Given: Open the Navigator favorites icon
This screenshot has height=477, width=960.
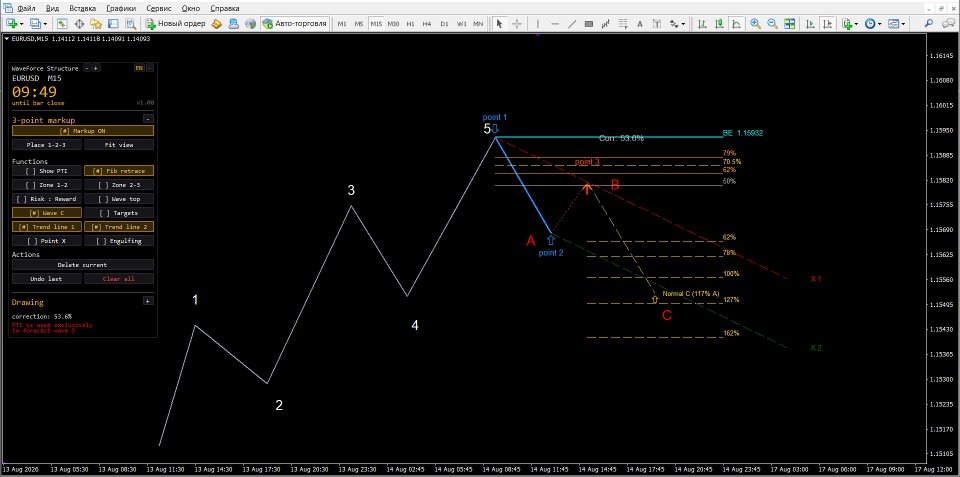Looking at the screenshot, I should tap(96, 23).
